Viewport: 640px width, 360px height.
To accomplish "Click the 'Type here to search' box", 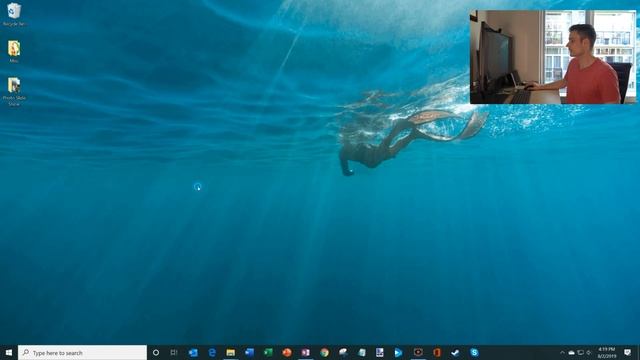I will (82, 353).
